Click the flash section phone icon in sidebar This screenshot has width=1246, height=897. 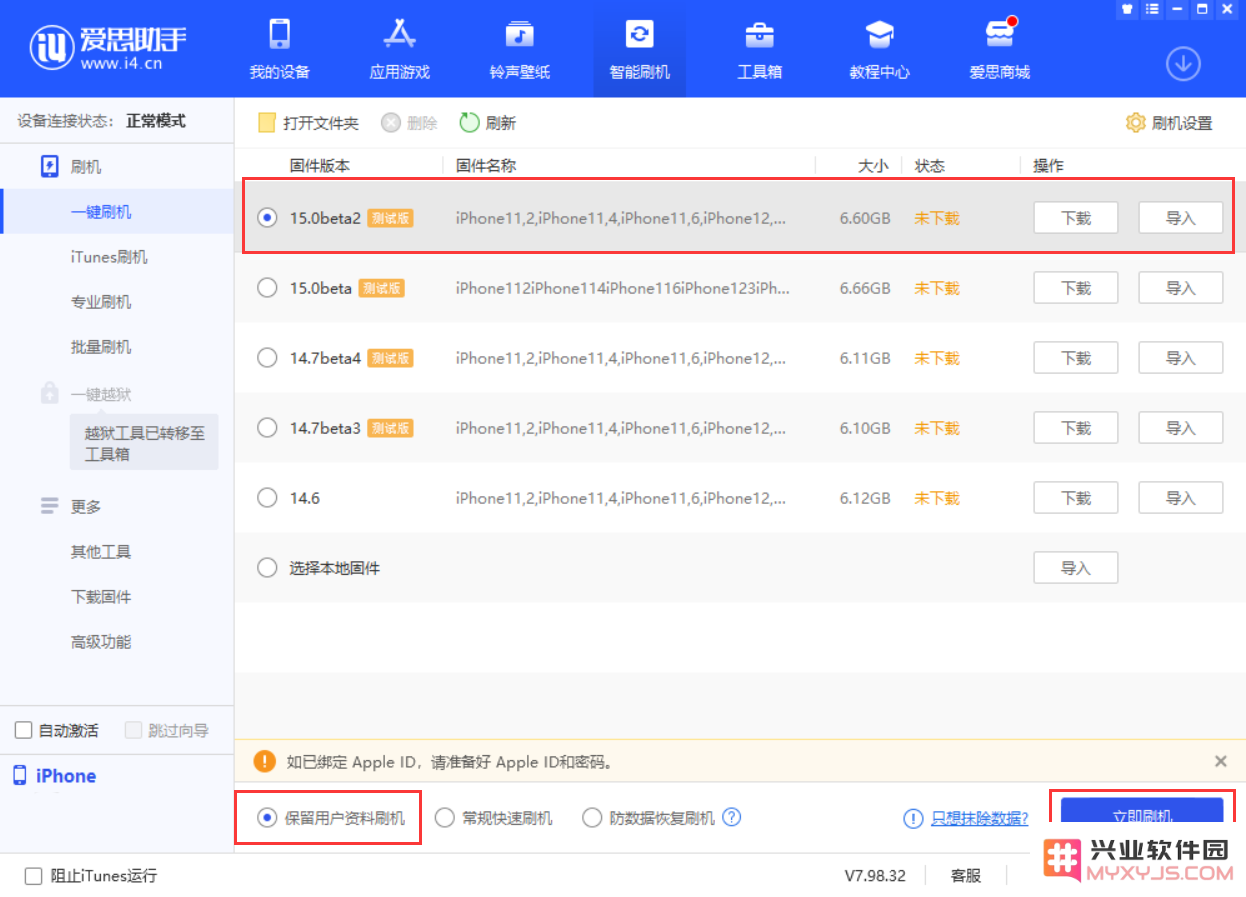[x=50, y=166]
